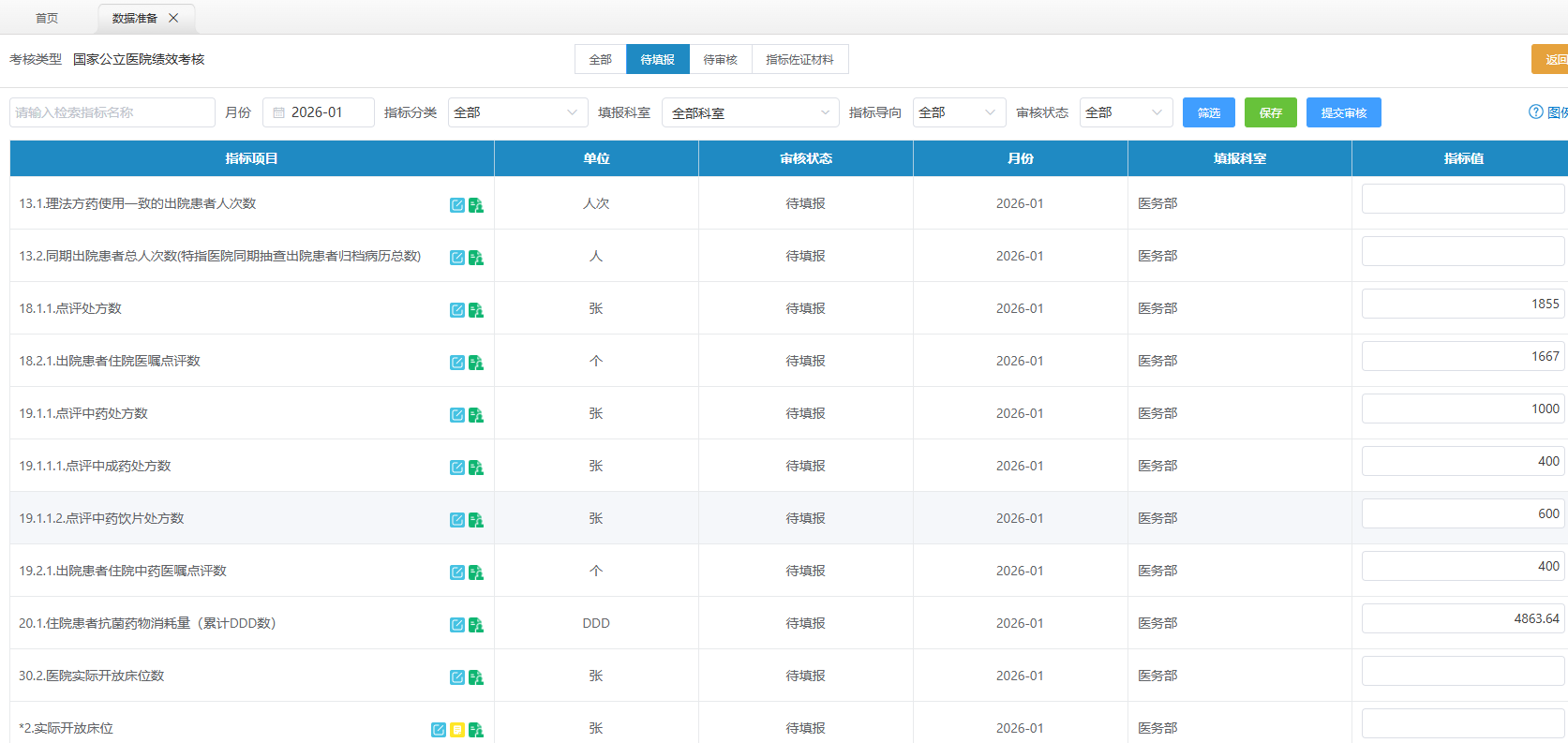
Task: Click the yellow note icon for *2.实际开放床位
Action: point(457,730)
